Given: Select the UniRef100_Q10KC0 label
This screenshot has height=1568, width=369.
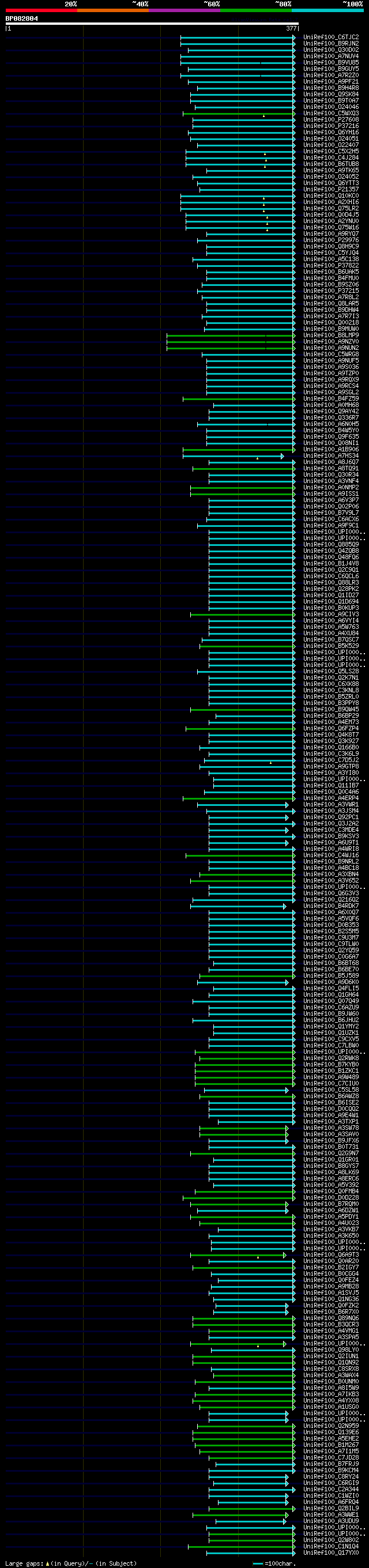Looking at the screenshot, I should (x=332, y=196).
